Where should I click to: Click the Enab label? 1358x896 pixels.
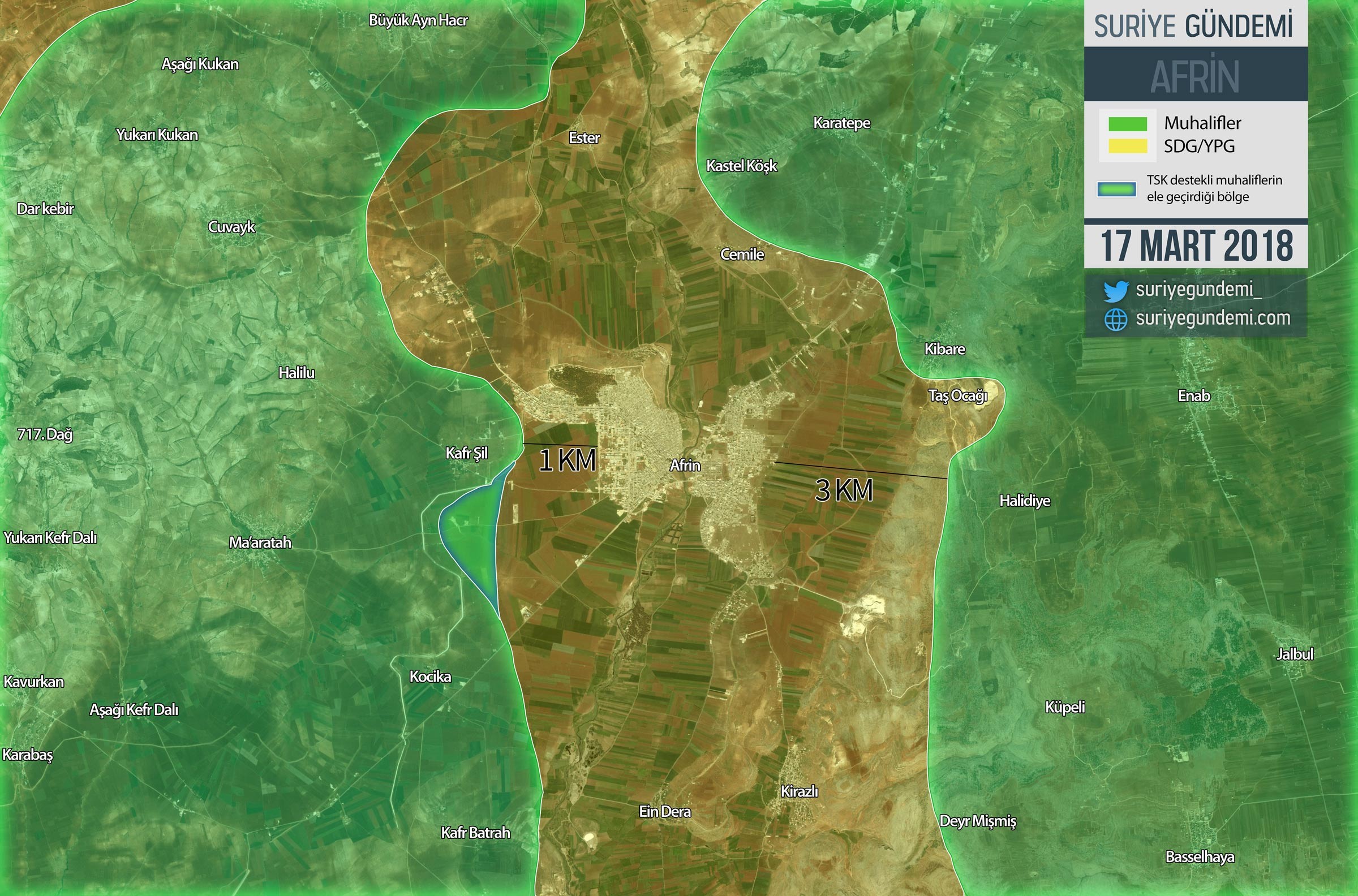tap(1193, 396)
